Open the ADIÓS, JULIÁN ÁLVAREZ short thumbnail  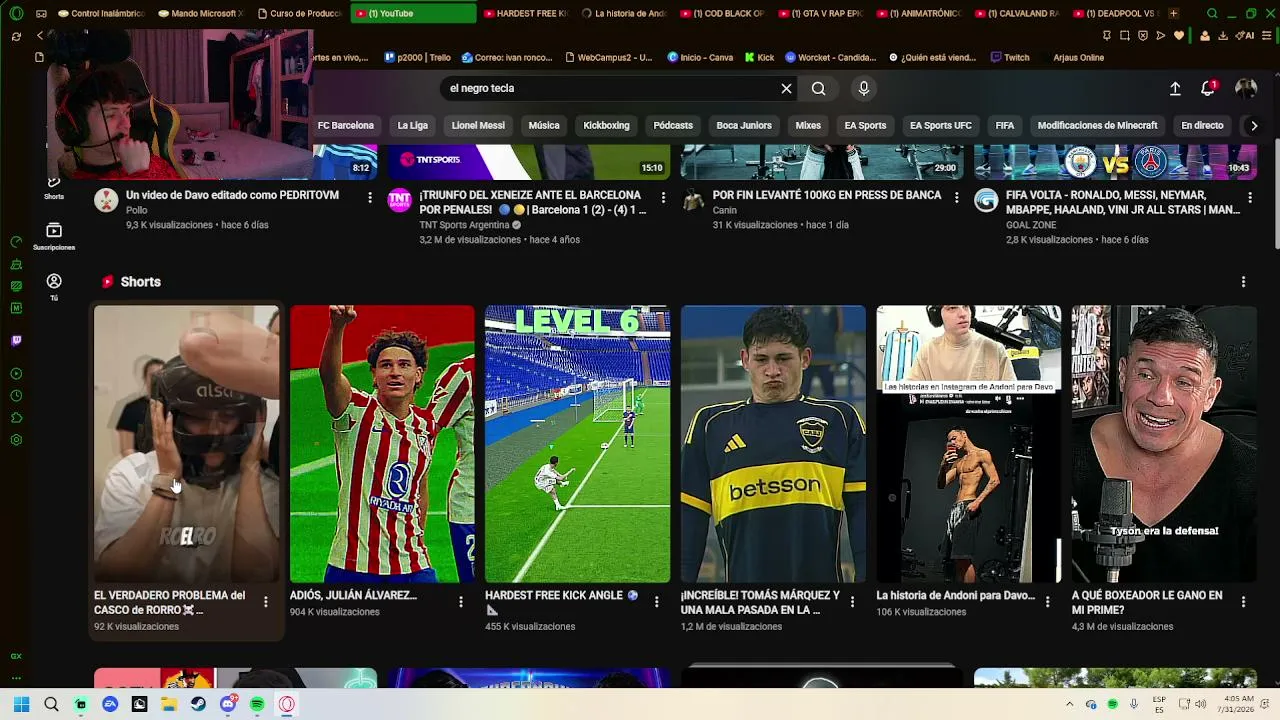382,444
